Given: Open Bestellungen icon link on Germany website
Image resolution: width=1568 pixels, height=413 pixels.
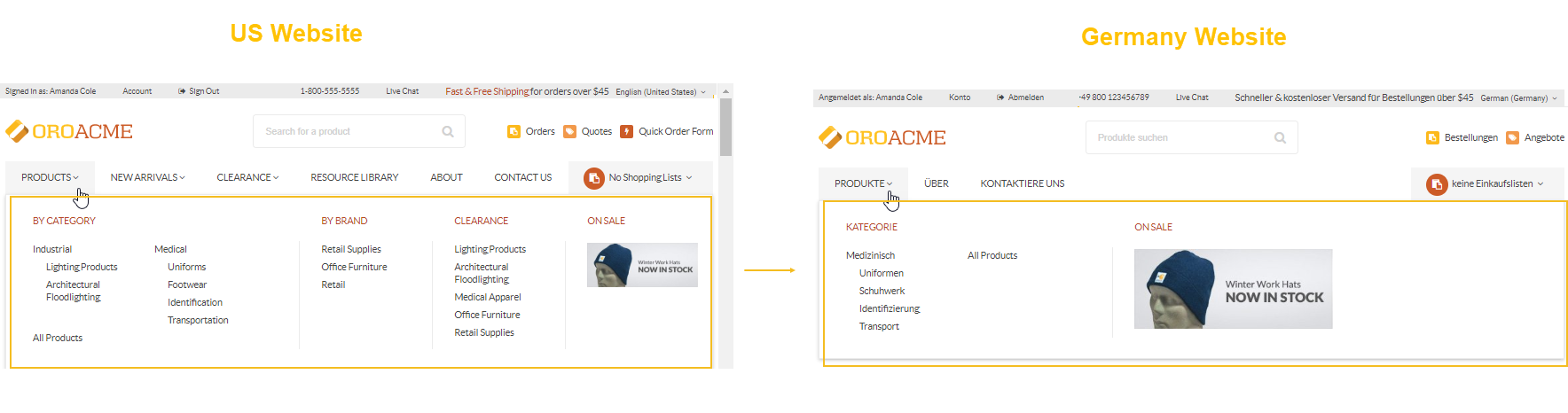Looking at the screenshot, I should pos(1432,137).
